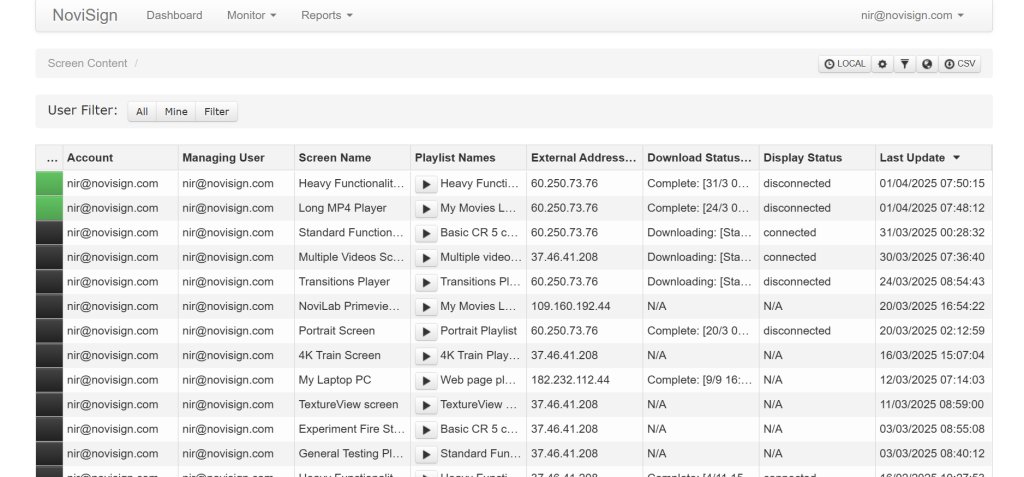Click IP address 109.160.192.44

click(x=571, y=306)
